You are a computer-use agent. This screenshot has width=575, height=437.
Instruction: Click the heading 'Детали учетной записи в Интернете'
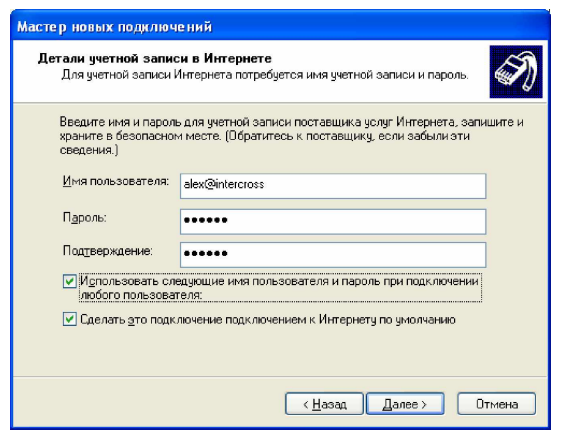tap(154, 58)
